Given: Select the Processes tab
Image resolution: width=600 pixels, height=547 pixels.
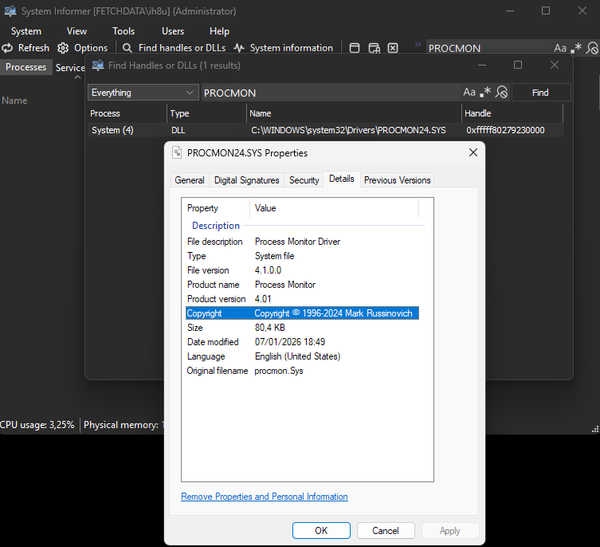Looking at the screenshot, I should [x=26, y=67].
